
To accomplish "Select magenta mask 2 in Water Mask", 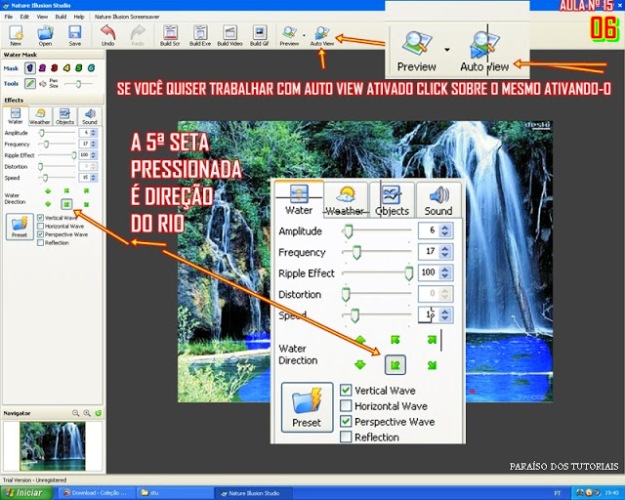I will (x=42, y=68).
